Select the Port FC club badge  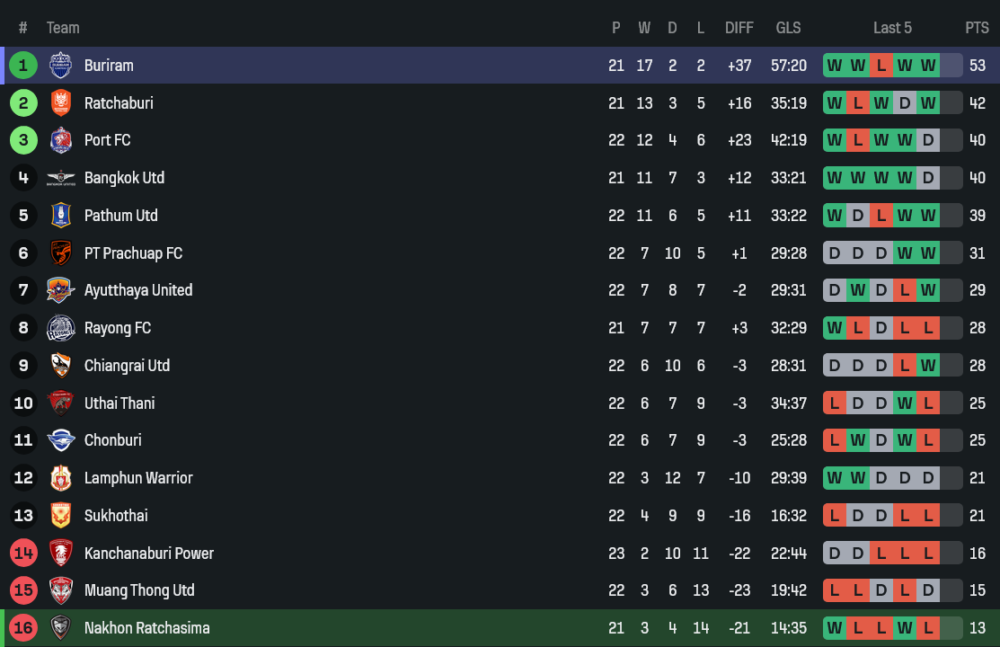[x=61, y=140]
